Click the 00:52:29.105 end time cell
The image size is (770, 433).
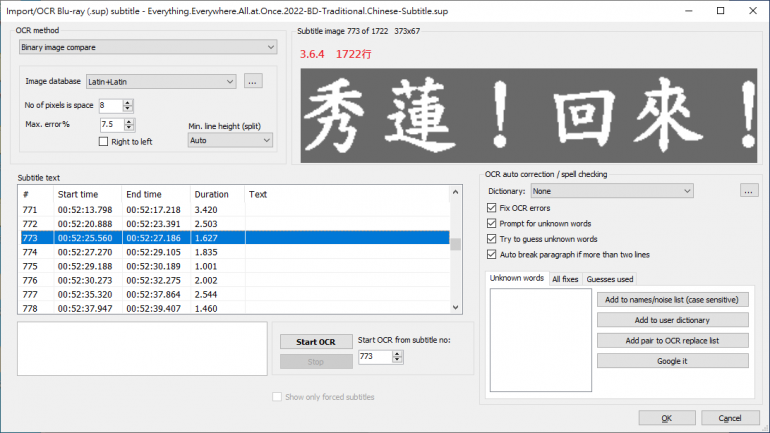153,252
